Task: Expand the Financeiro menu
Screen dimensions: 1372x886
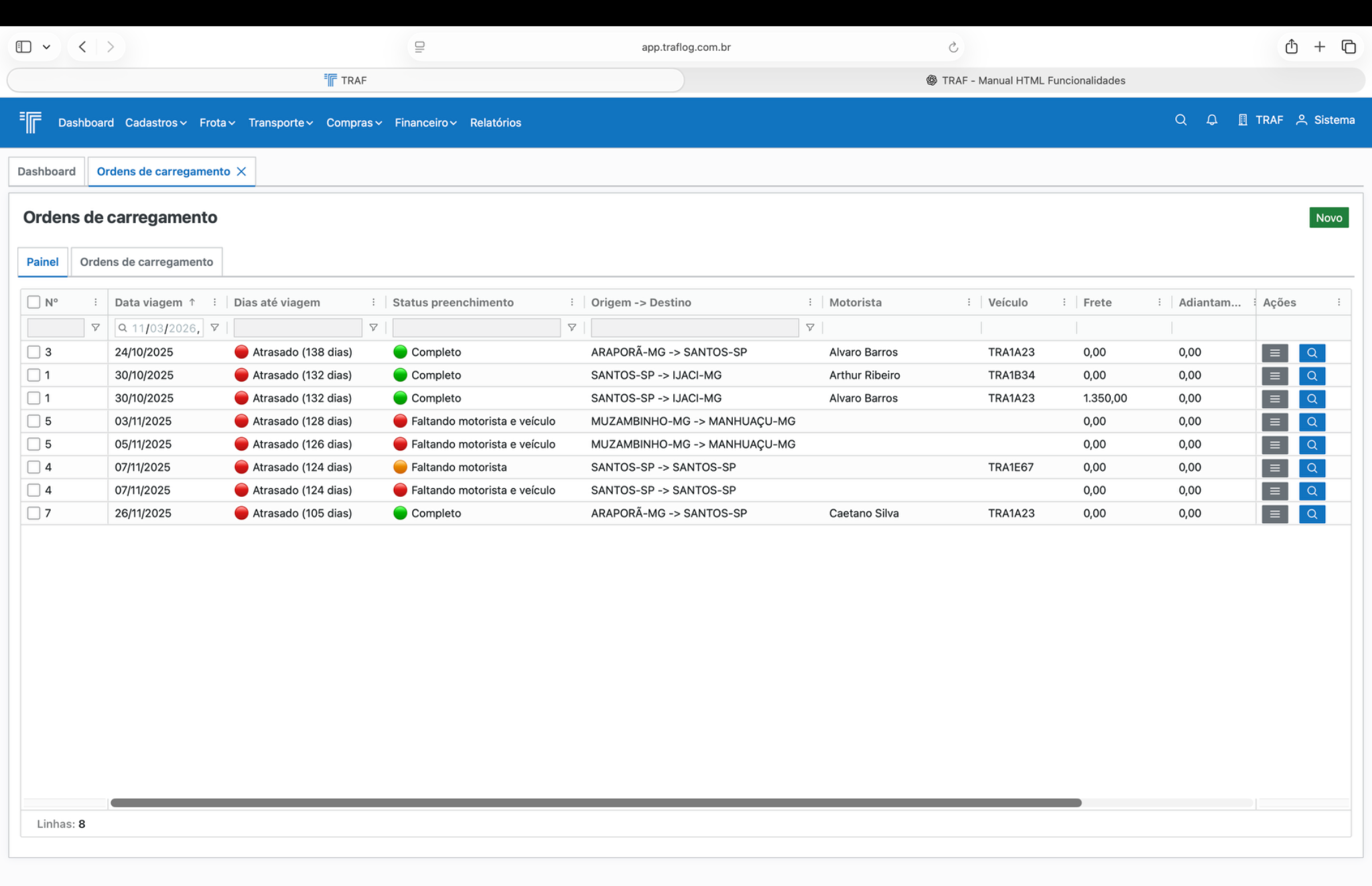Action: click(425, 123)
